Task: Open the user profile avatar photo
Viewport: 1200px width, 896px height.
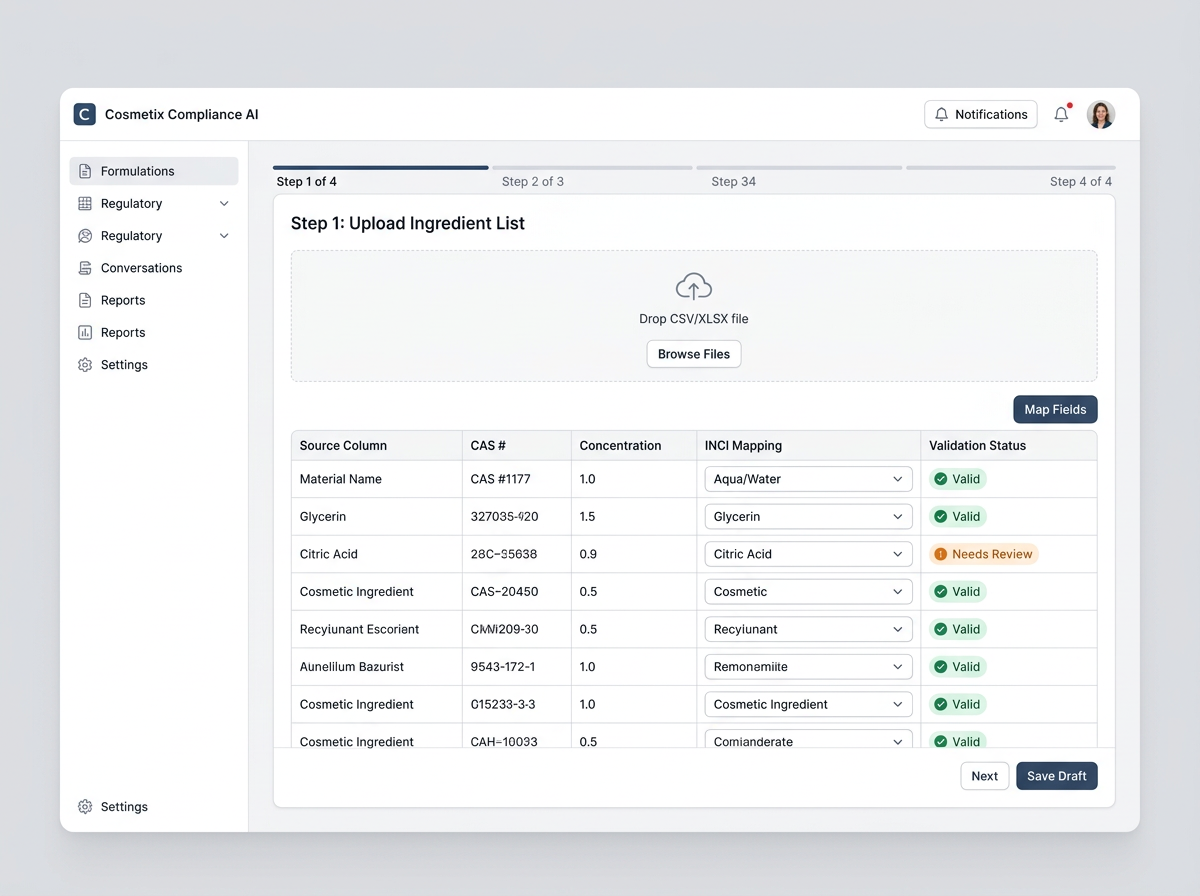Action: point(1101,114)
